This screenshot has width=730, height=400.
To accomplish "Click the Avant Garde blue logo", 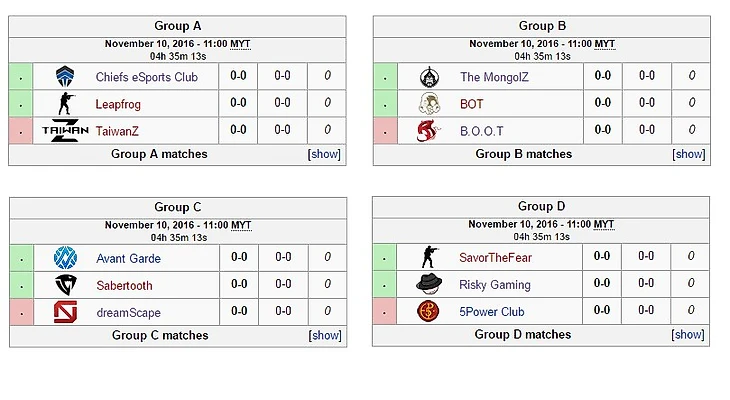I will point(65,258).
